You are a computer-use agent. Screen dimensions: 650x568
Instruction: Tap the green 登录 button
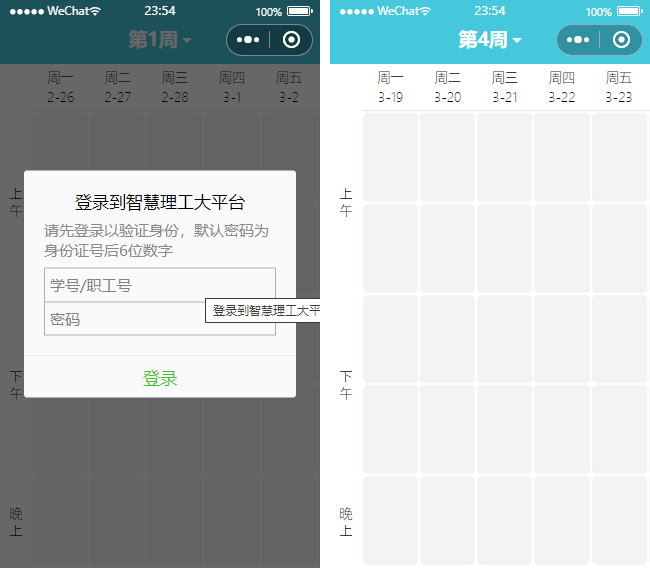pyautogui.click(x=160, y=378)
